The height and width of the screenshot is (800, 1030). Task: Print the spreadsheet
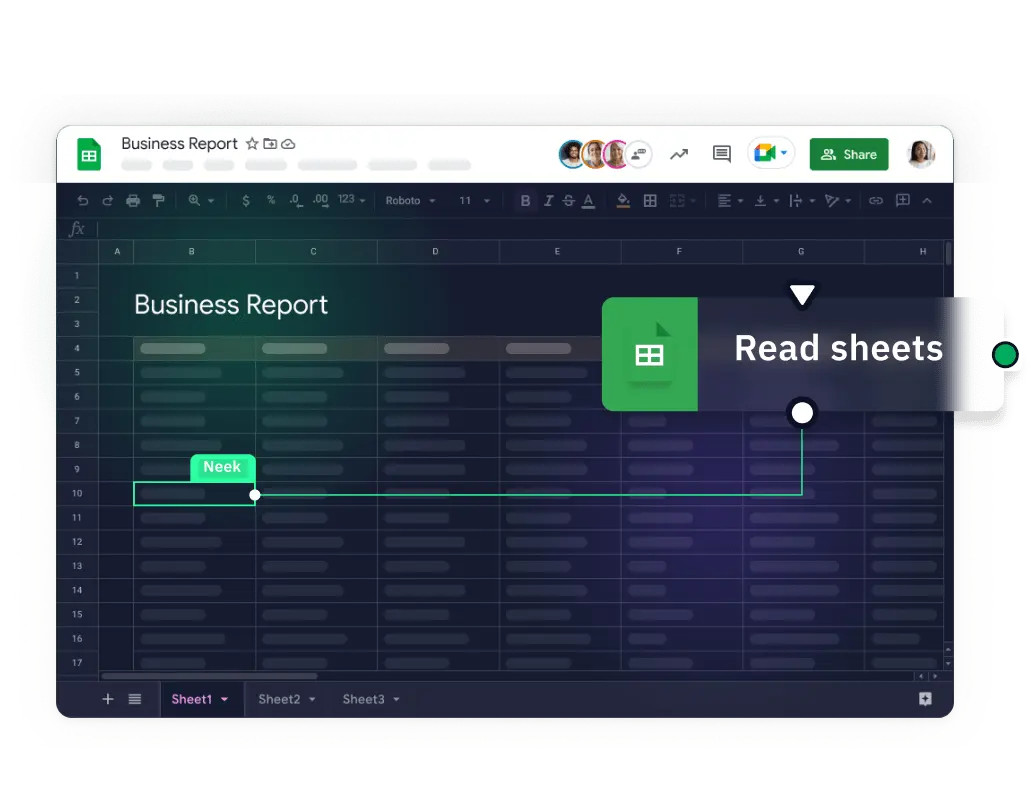click(133, 201)
